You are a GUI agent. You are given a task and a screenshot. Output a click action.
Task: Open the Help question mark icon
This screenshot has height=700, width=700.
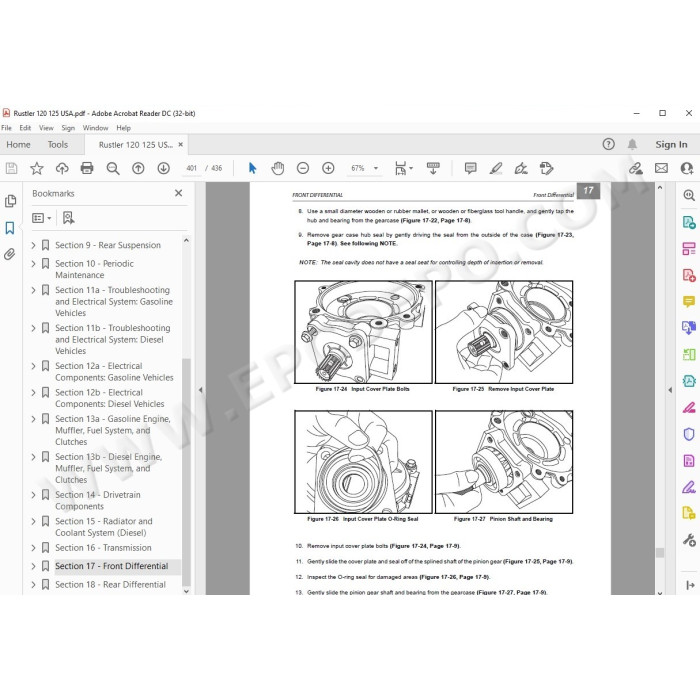click(x=608, y=144)
